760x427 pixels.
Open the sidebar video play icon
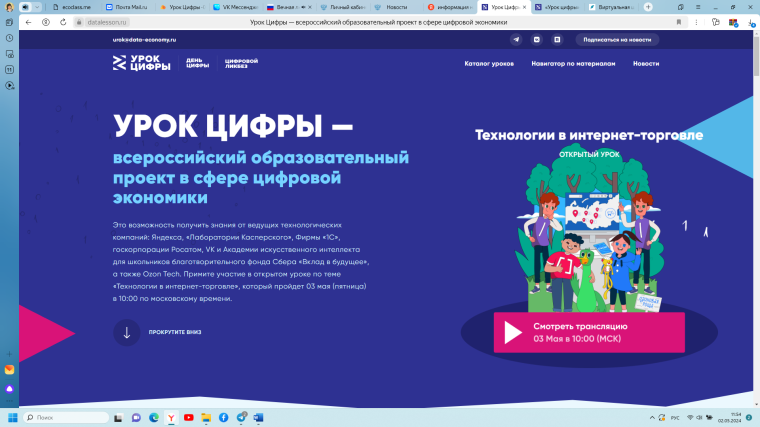pyautogui.click(x=9, y=86)
